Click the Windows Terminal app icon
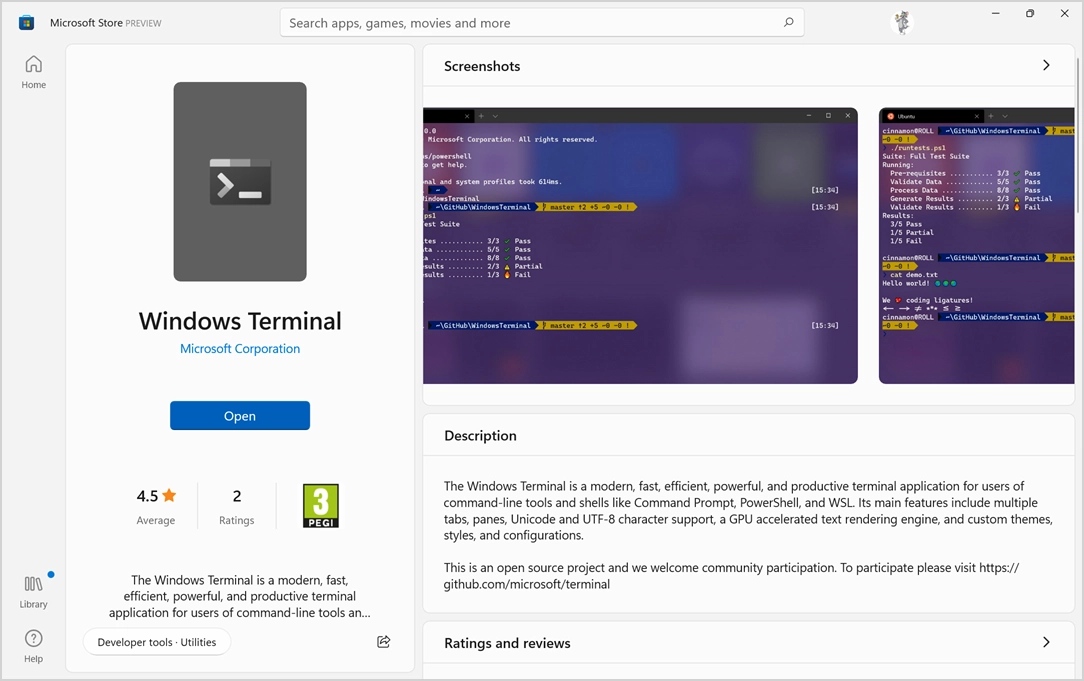 (x=240, y=182)
